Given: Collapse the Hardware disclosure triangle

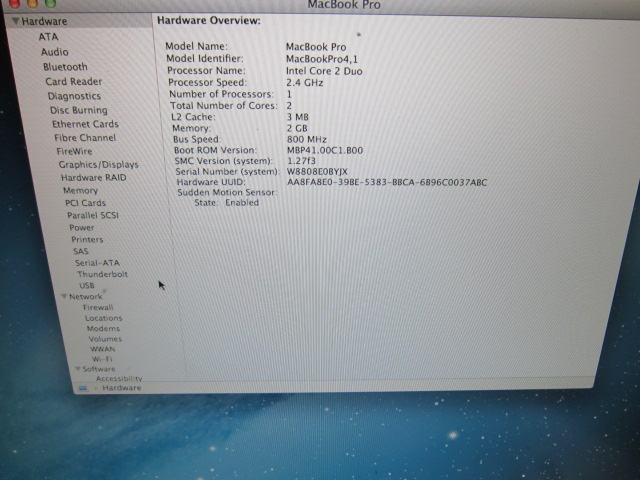Looking at the screenshot, I should (15, 21).
